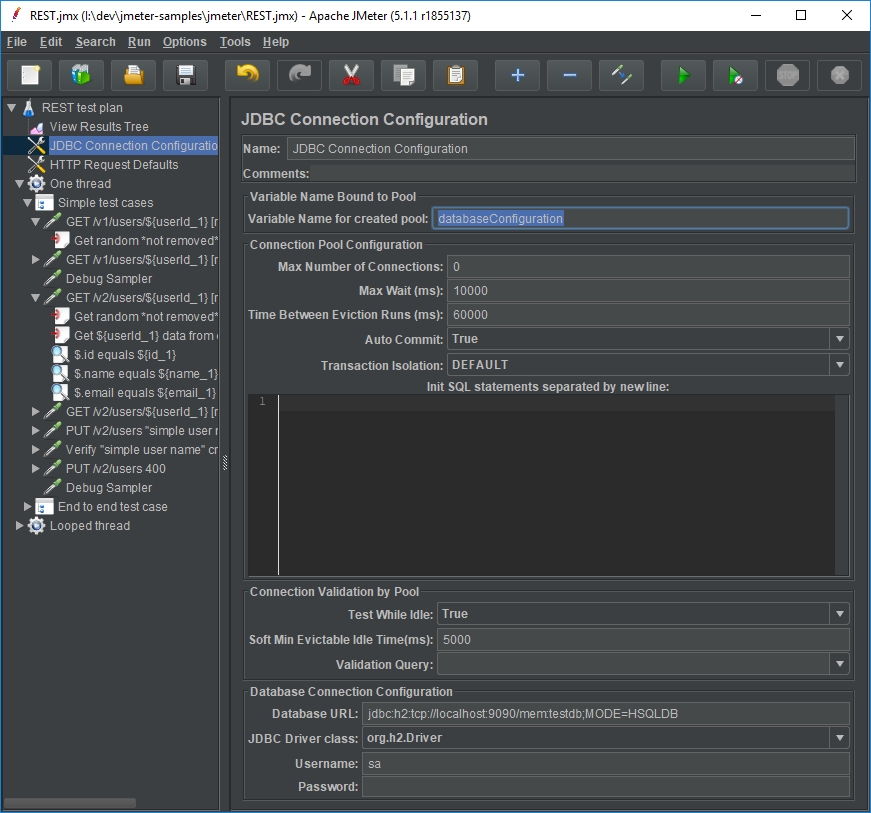Open the Tools menu
This screenshot has width=871, height=813.
click(x=235, y=42)
